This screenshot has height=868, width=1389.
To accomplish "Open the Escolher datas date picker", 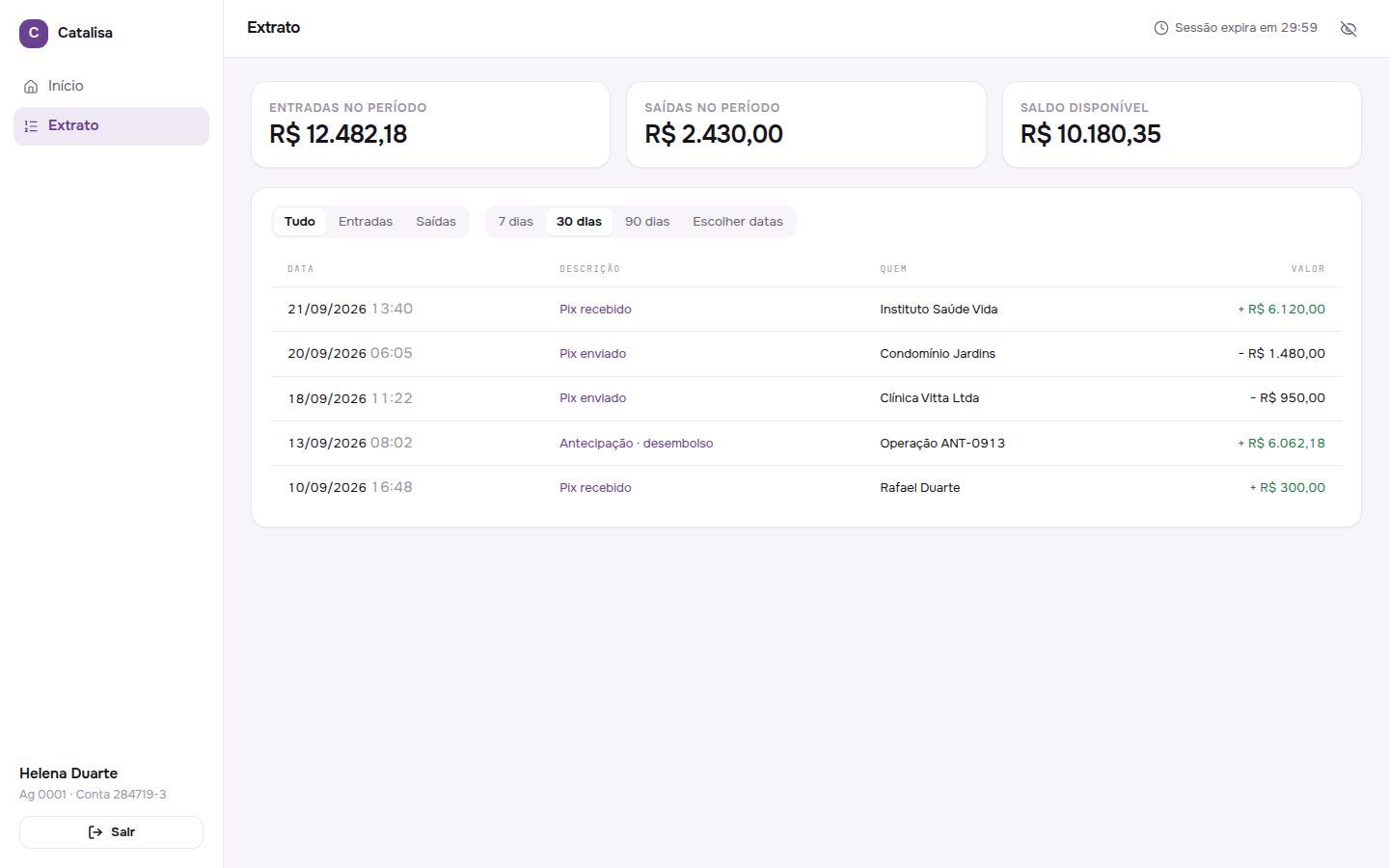I will pos(738,222).
